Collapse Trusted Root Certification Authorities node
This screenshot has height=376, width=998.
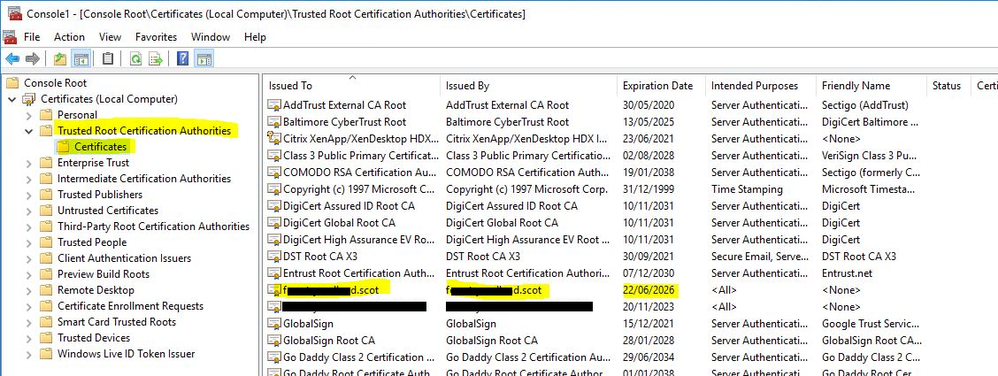click(x=28, y=131)
